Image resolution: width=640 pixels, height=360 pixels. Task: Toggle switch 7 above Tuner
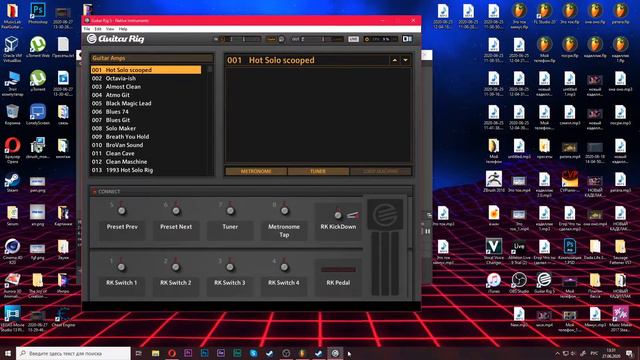coord(230,211)
